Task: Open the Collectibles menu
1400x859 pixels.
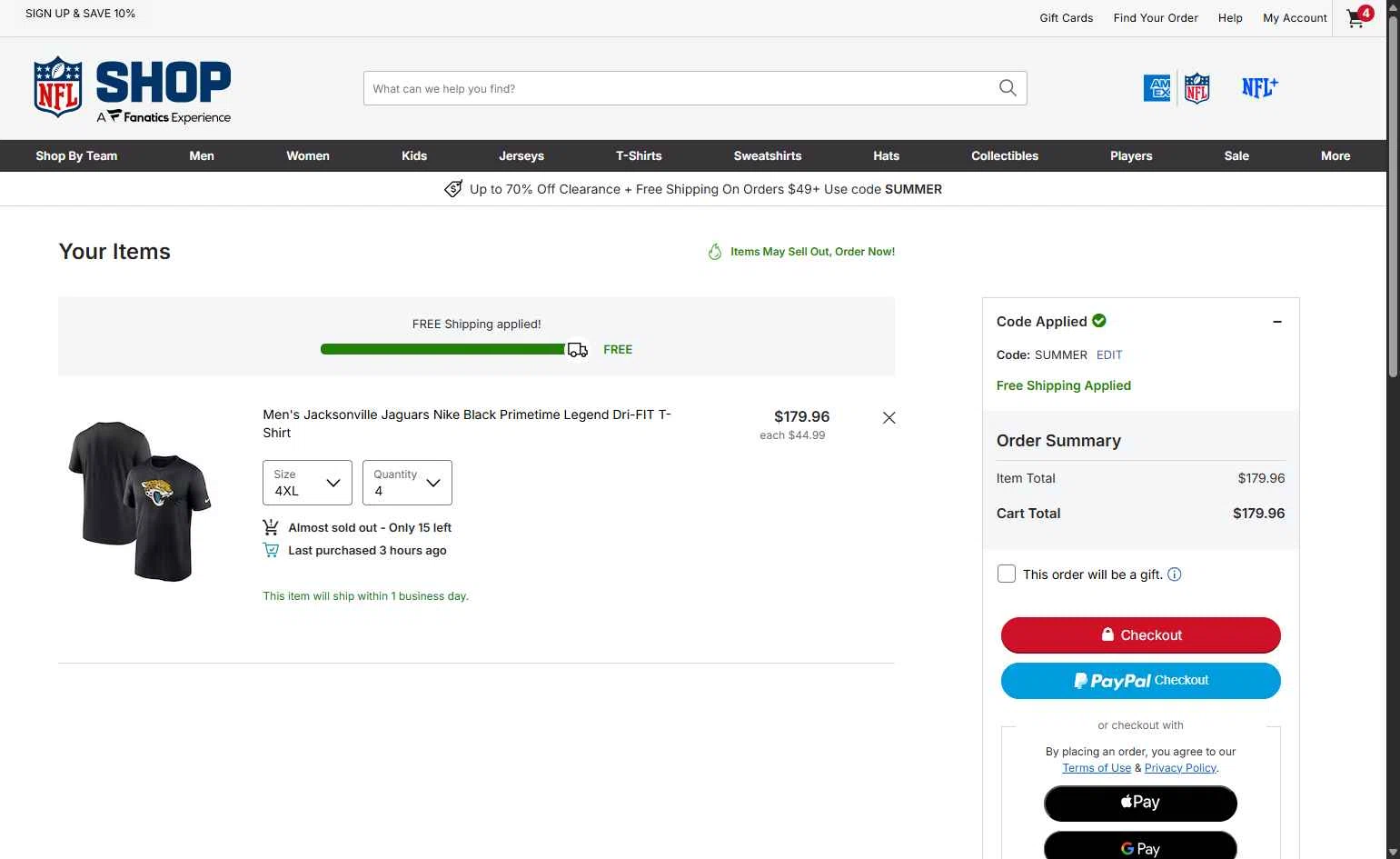Action: (x=1005, y=155)
